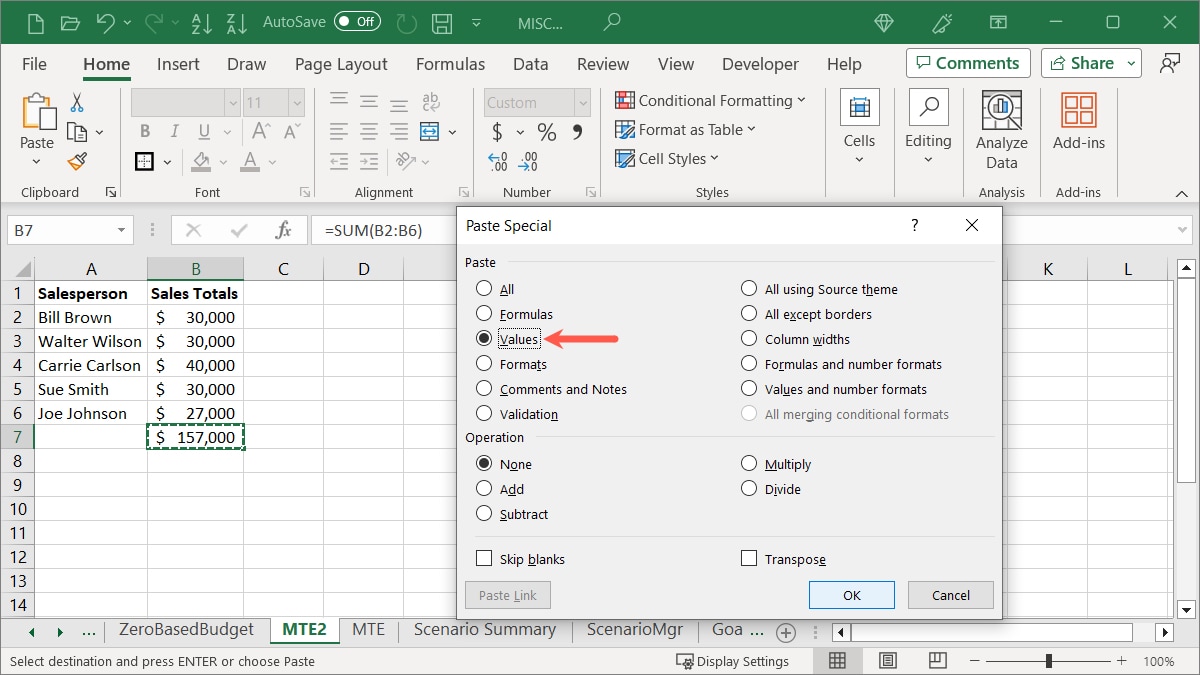This screenshot has height=675, width=1200.
Task: Click Cancel in Paste Special dialog
Action: pos(950,595)
